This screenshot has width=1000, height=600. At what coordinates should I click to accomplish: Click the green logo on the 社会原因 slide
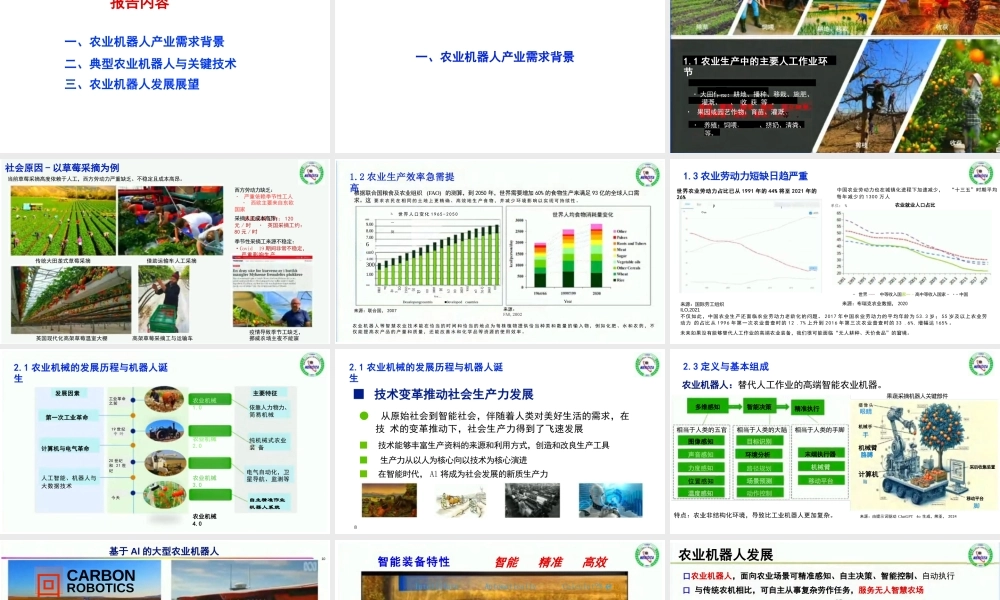[312, 173]
